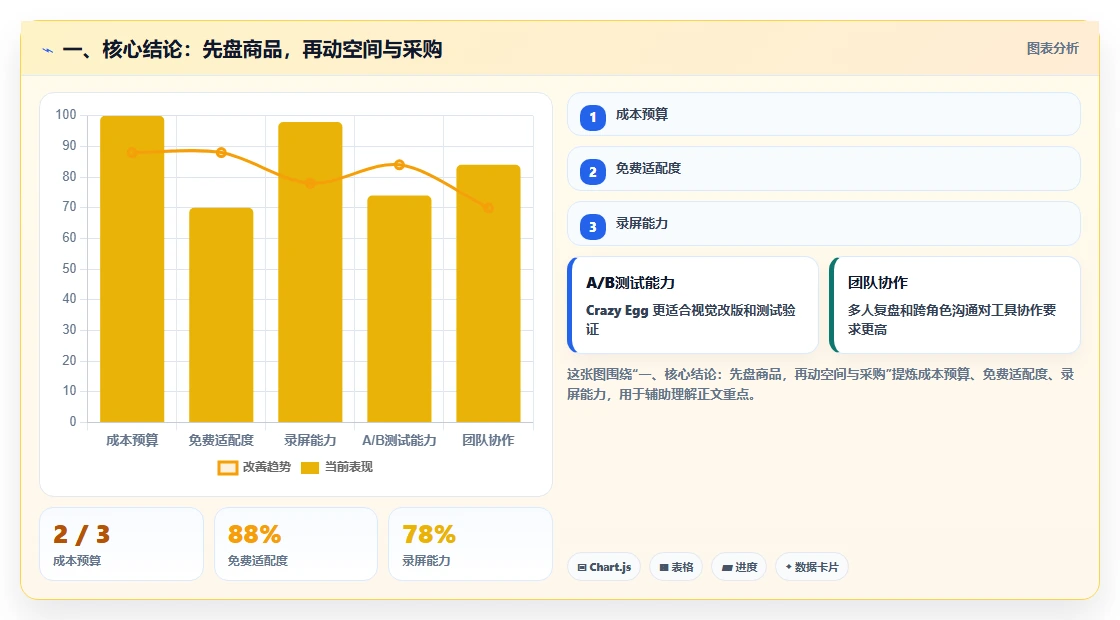Click the 当前表现 legend label

[x=349, y=467]
